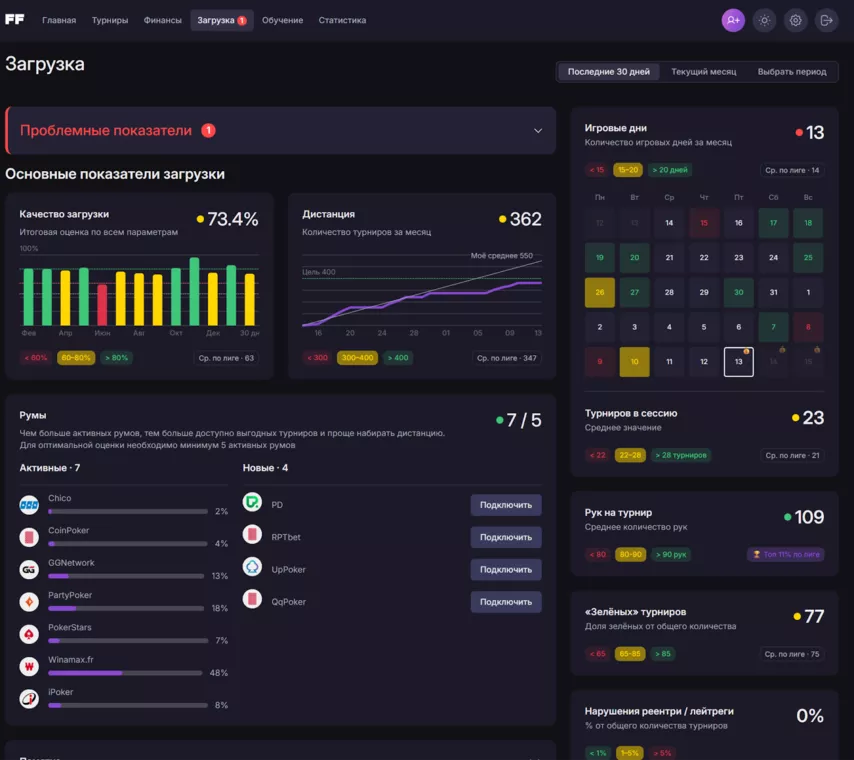Click the GGNetwork room icon

(29, 569)
